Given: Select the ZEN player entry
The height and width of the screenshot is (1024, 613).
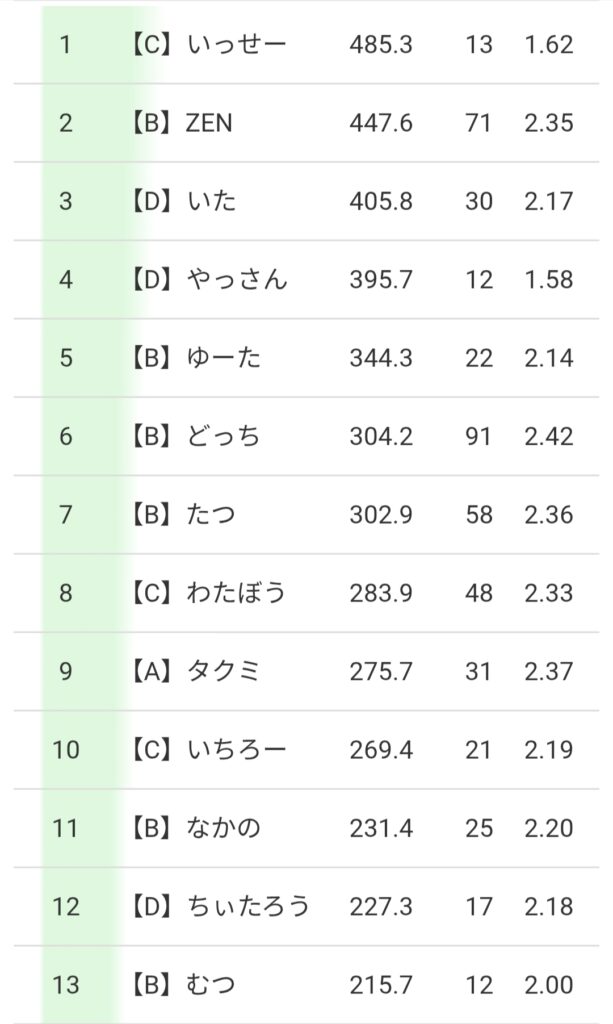Looking at the screenshot, I should 209,123.
